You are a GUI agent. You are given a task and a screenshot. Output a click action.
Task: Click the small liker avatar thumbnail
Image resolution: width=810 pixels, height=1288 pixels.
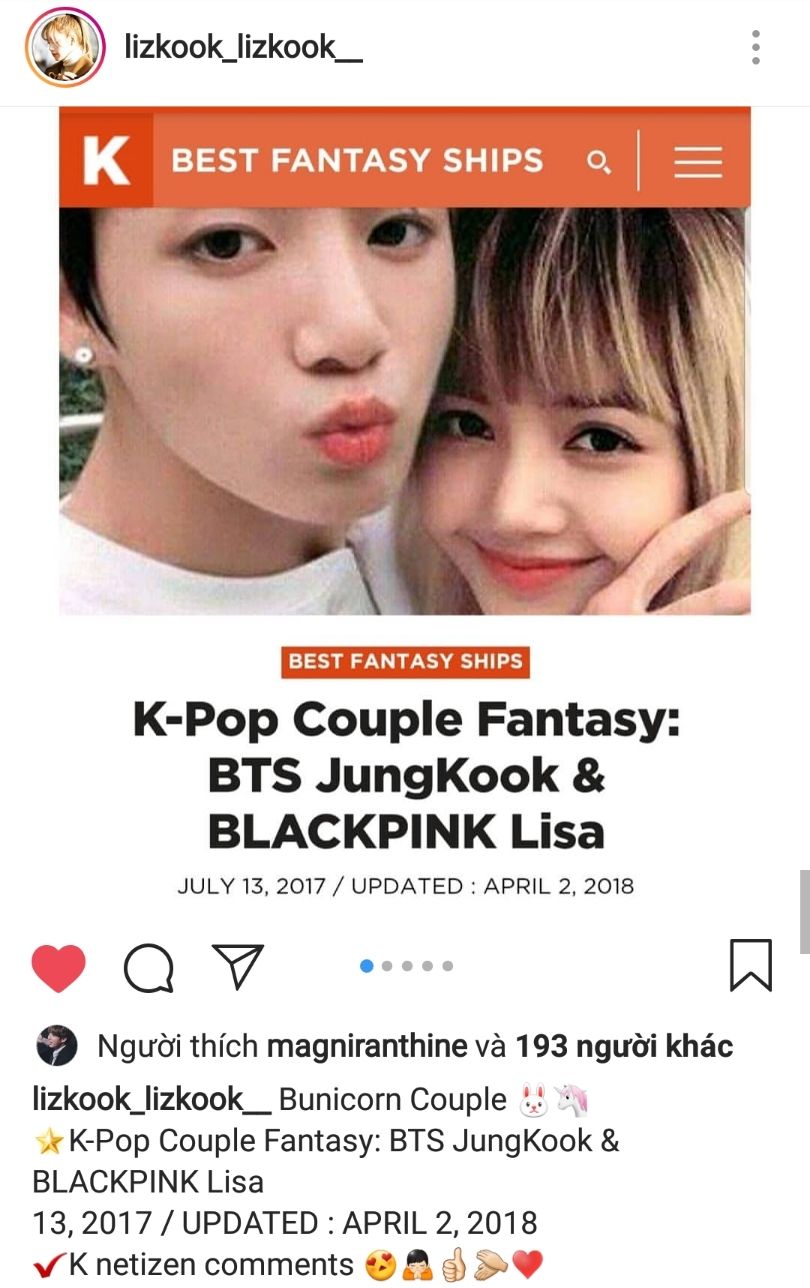click(57, 1047)
